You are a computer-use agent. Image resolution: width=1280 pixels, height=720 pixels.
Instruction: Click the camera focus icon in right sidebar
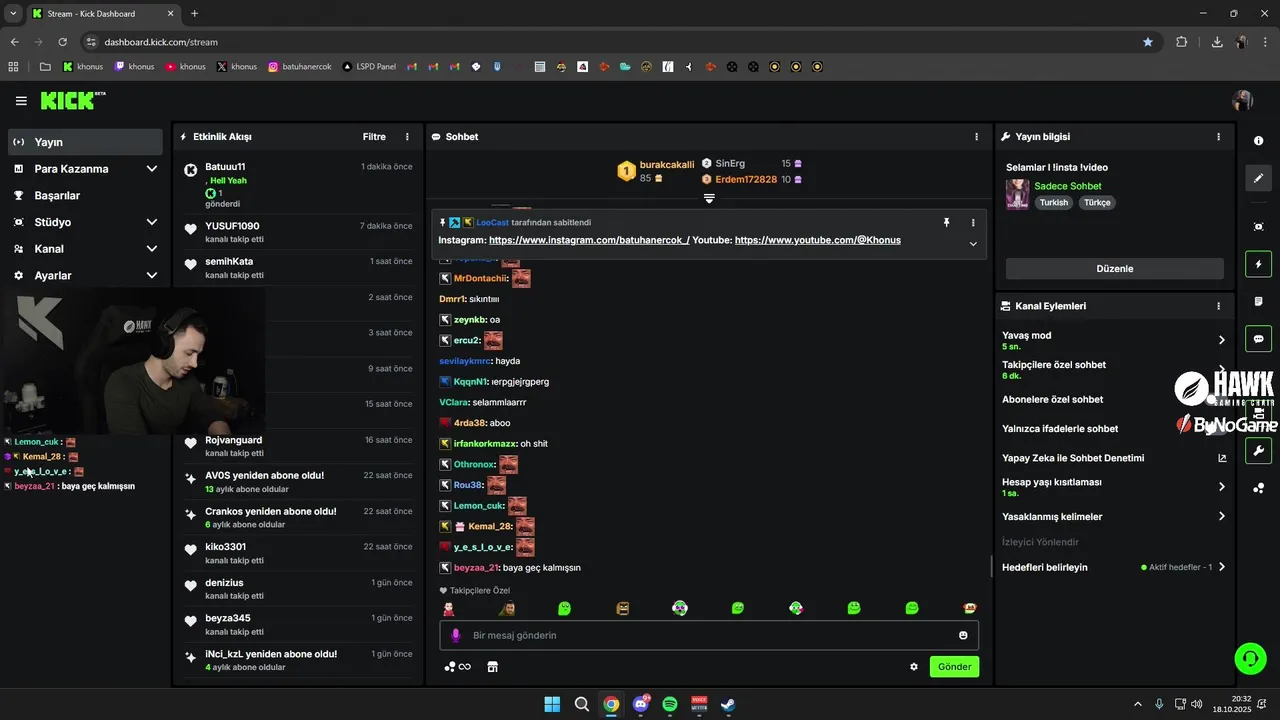pos(1259,227)
